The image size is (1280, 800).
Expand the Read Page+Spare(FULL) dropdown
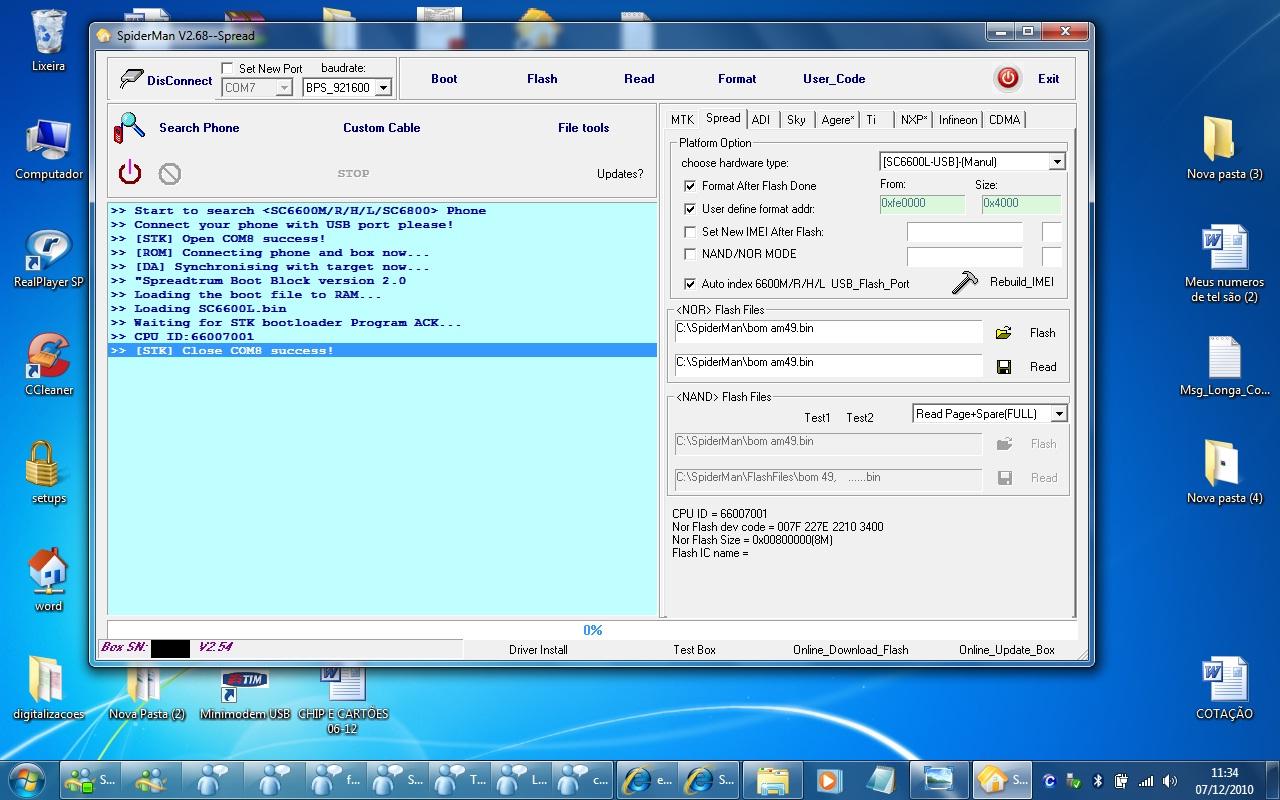click(x=1059, y=414)
